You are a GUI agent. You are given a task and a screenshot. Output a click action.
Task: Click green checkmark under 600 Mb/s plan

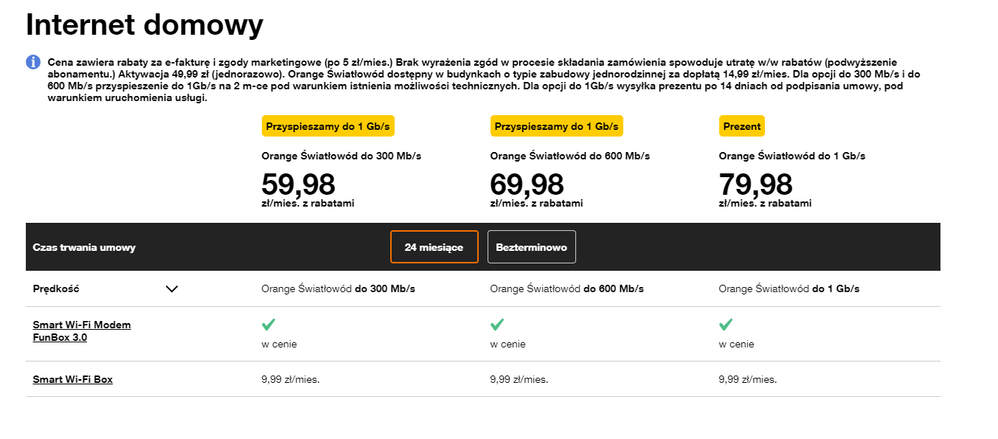(x=497, y=325)
